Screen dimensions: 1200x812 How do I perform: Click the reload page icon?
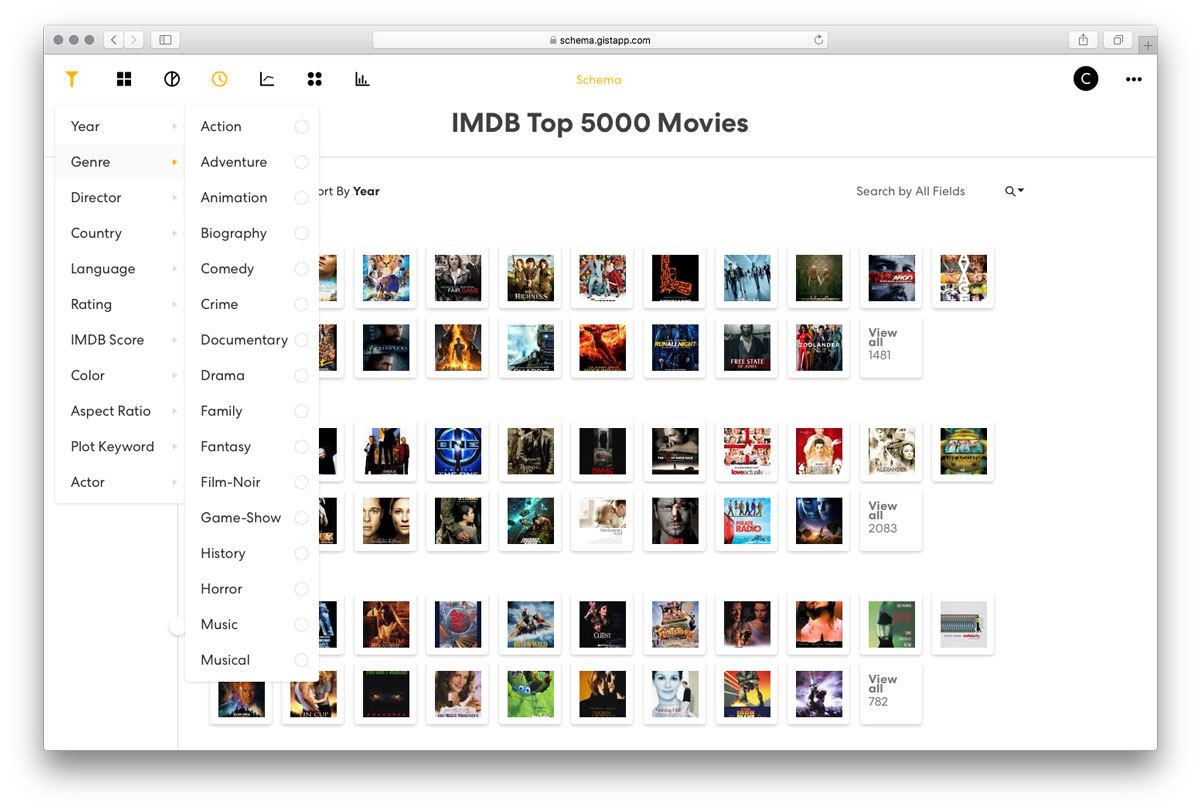819,40
